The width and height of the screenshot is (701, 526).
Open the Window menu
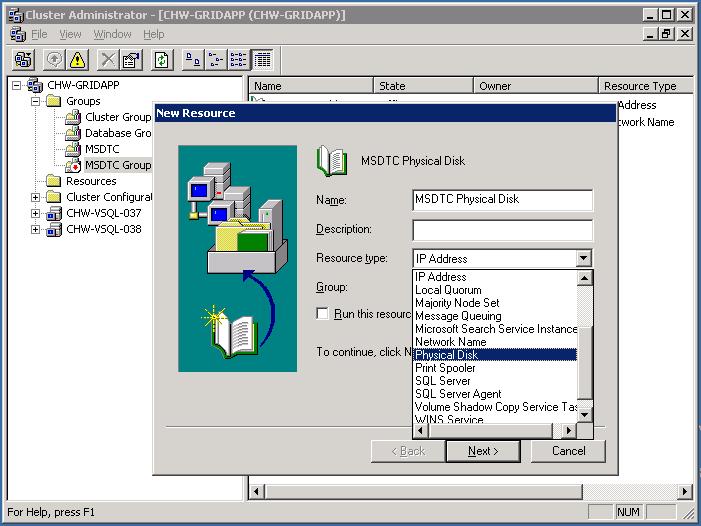click(112, 34)
